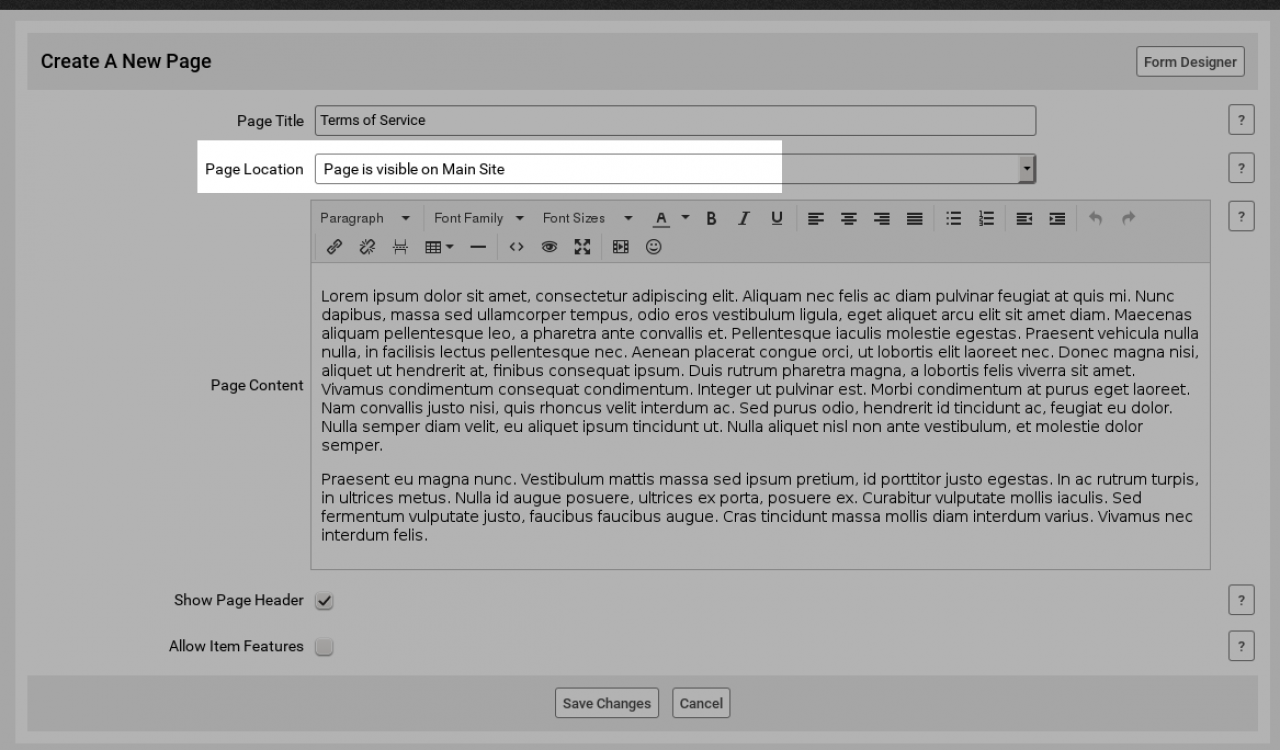Screen dimensions: 1280x750
Task: Click the paragraph starting 'Praesent eu magna nunc'
Action: [x=760, y=507]
